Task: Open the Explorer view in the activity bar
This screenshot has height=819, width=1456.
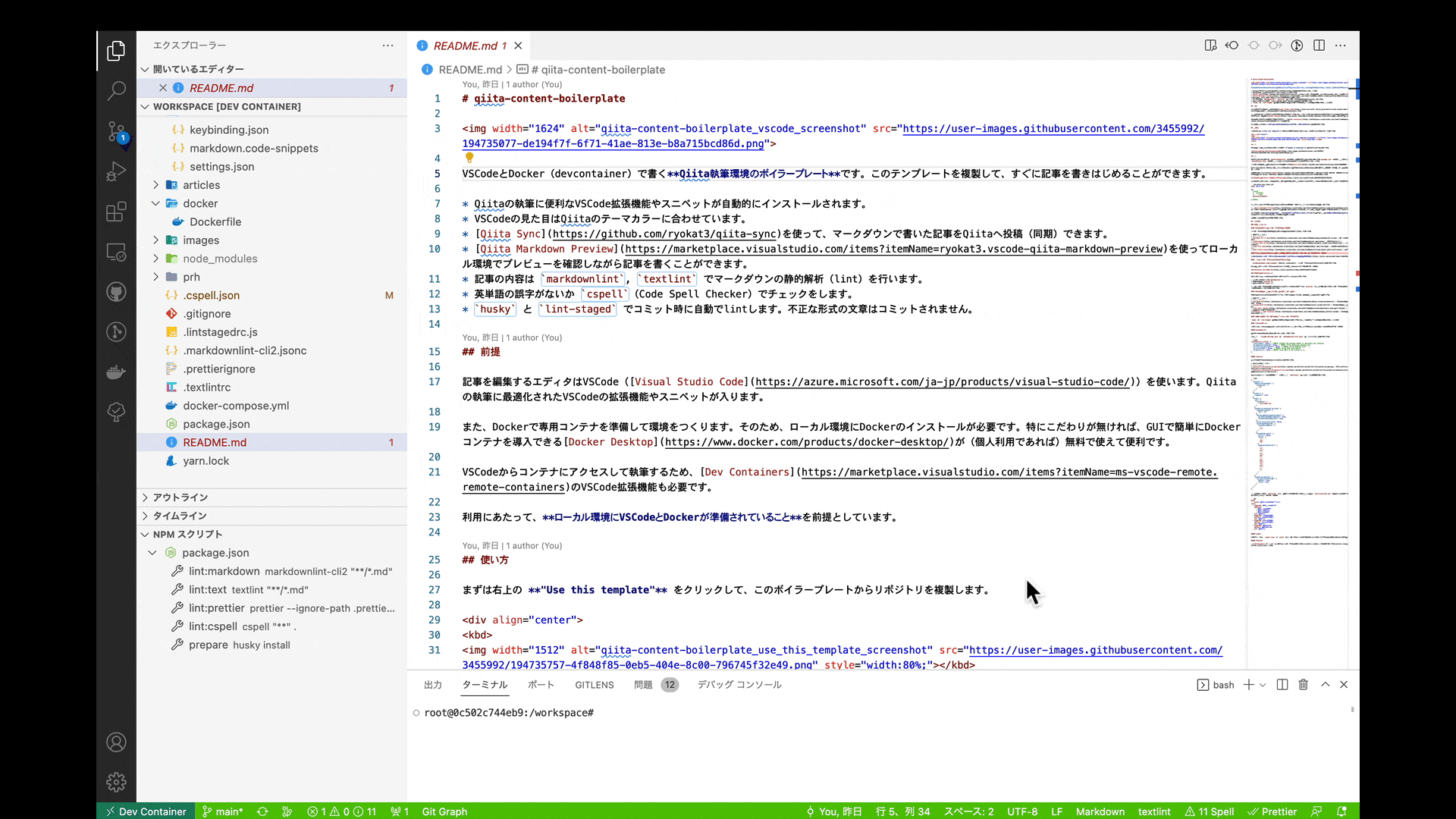Action: (116, 51)
